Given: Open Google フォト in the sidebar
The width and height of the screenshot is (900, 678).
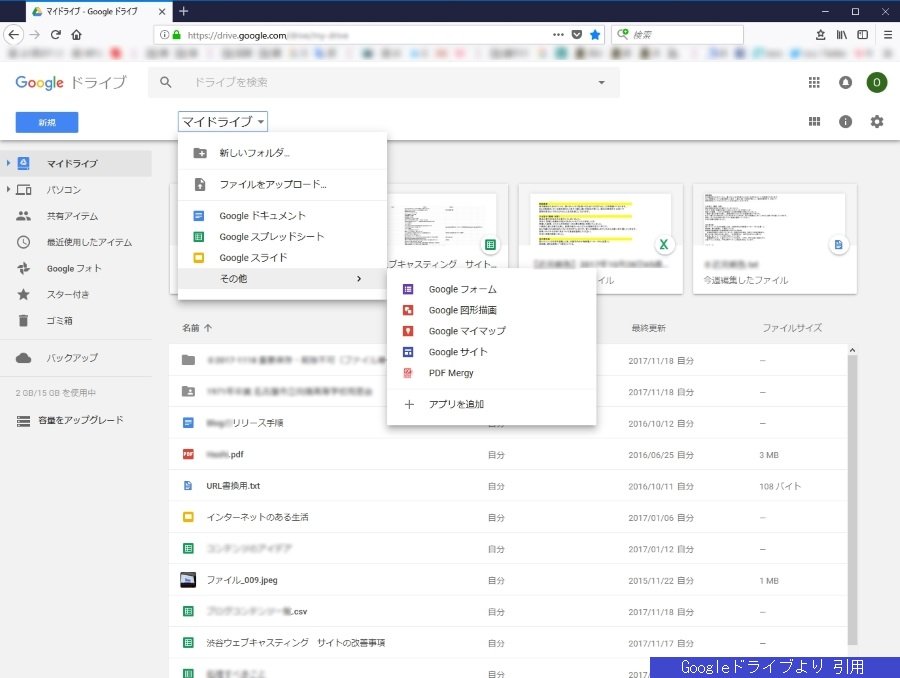Looking at the screenshot, I should point(76,268).
